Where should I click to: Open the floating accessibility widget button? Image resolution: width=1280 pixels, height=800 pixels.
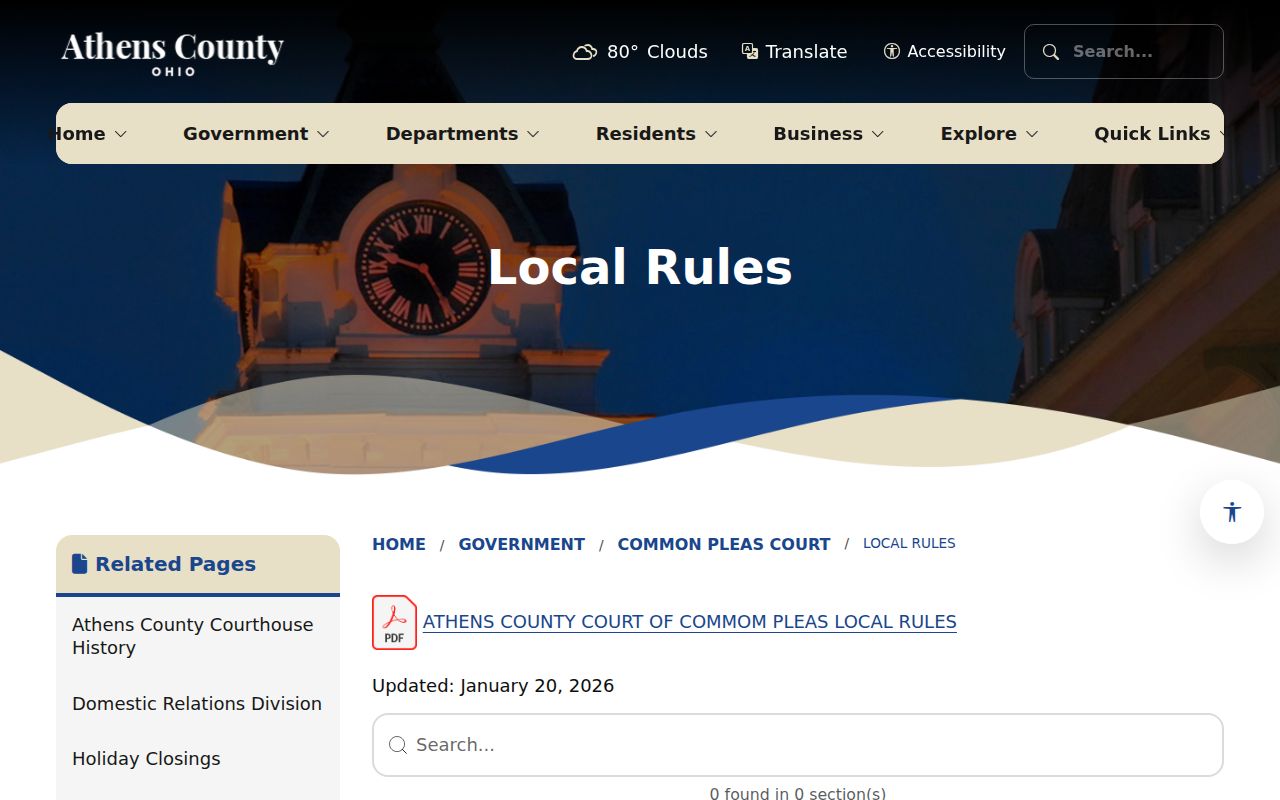(x=1232, y=512)
